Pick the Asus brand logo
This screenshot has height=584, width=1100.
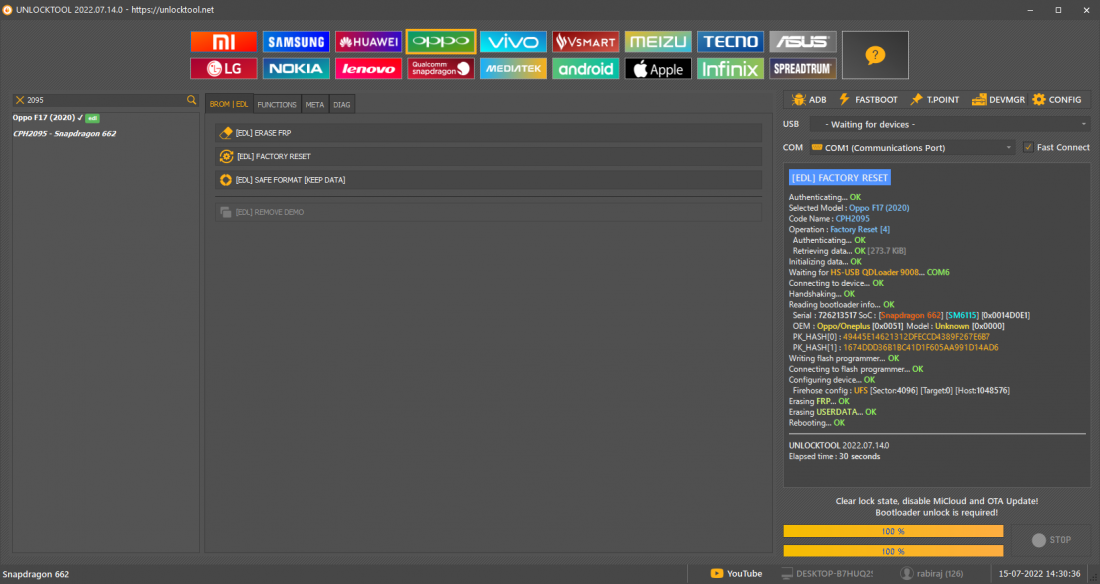(x=803, y=41)
